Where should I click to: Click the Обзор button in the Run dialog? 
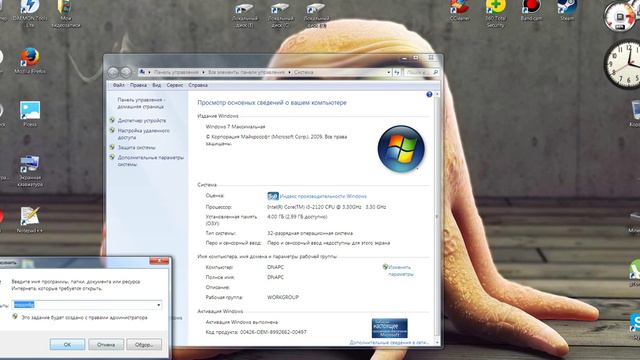tap(144, 344)
